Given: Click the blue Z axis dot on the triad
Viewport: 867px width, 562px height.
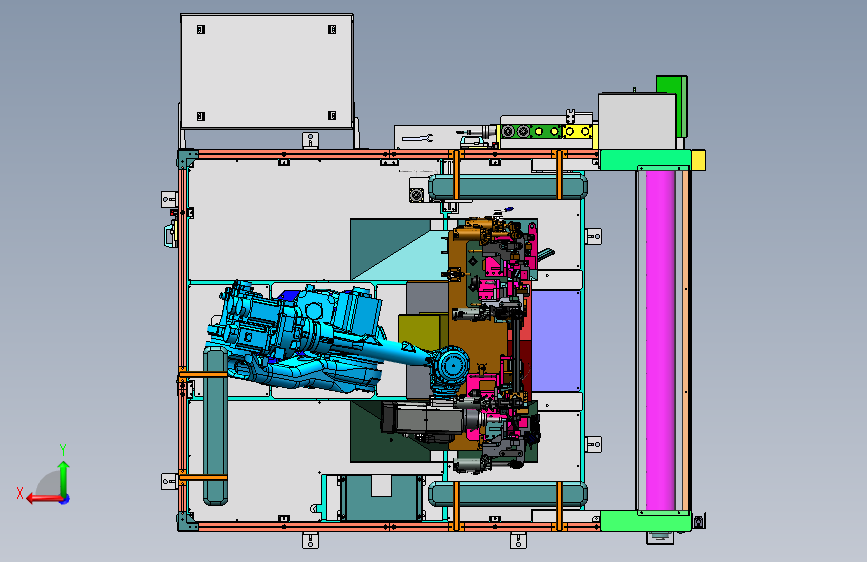Looking at the screenshot, I should pyautogui.click(x=65, y=499).
